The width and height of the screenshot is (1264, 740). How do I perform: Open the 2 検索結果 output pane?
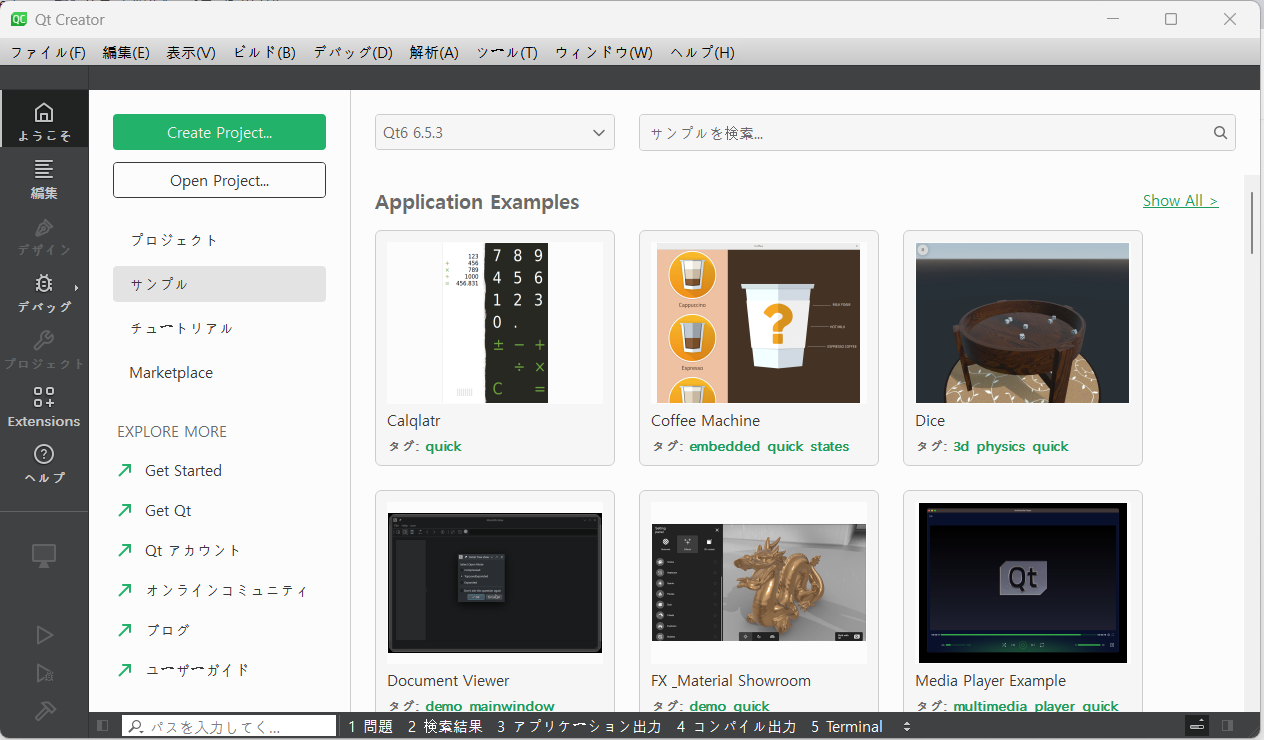(x=445, y=726)
